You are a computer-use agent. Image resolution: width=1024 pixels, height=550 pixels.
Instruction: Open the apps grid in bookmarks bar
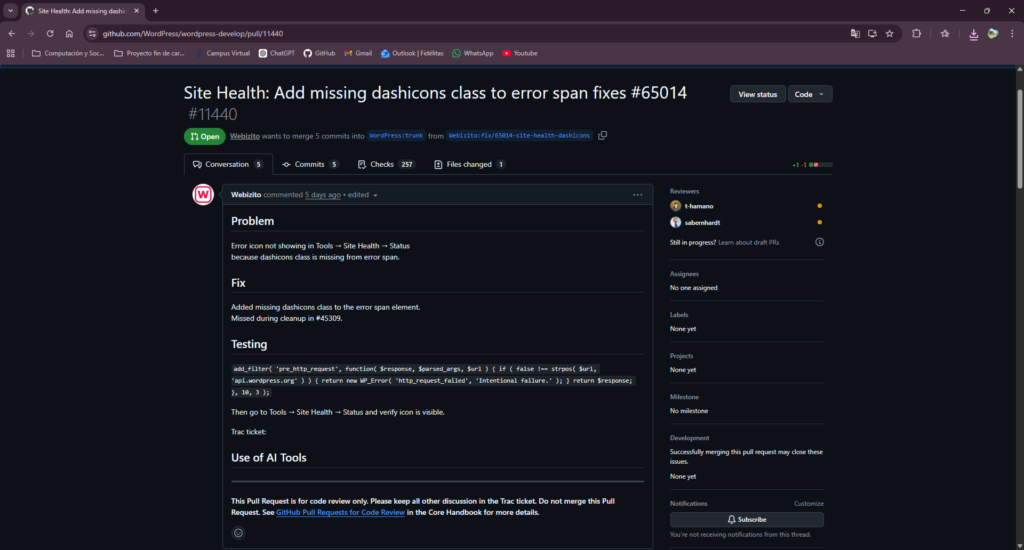click(10, 54)
